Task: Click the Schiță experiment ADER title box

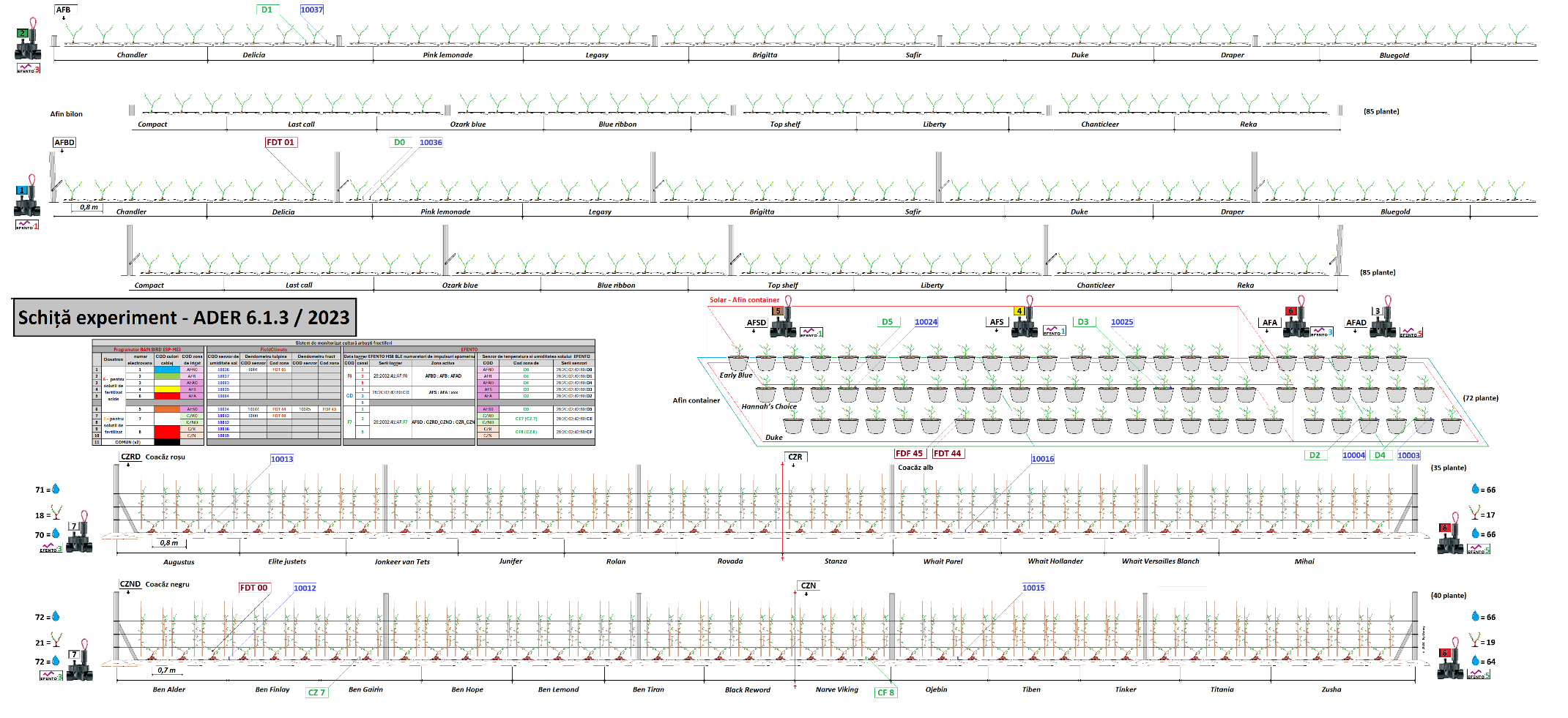Action: coord(185,318)
